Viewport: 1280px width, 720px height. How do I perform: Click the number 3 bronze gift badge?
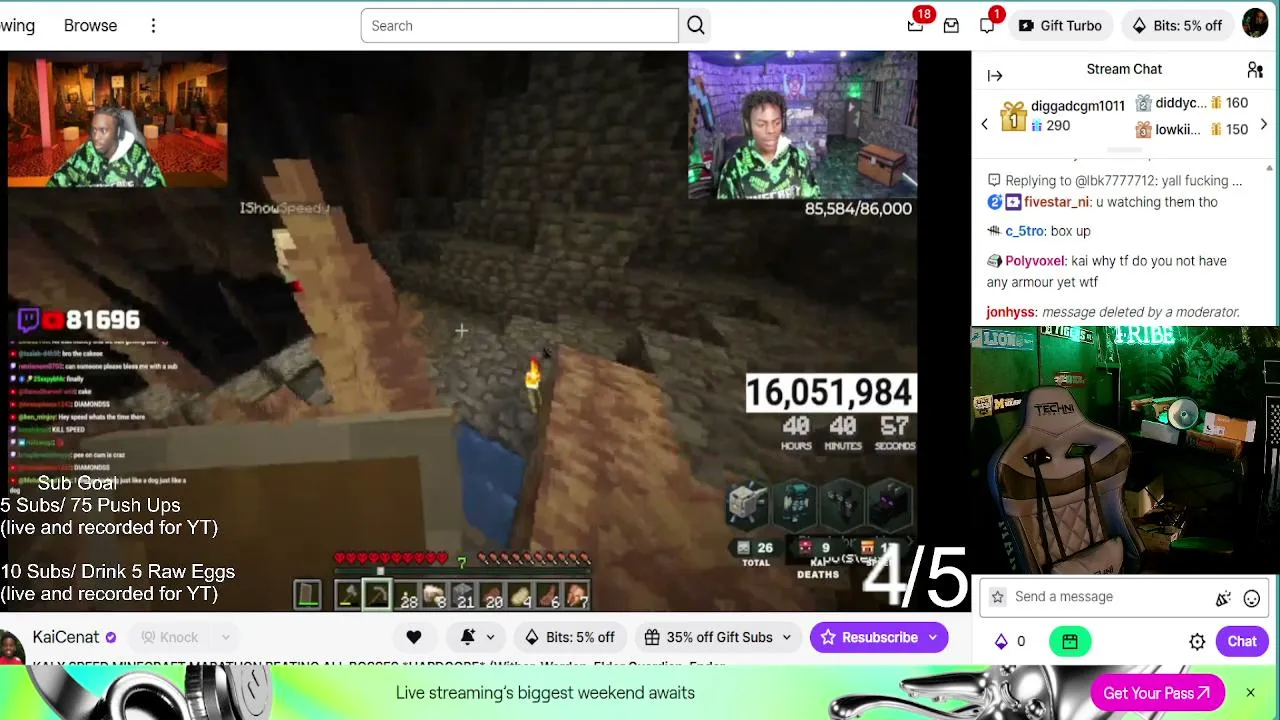tap(1143, 129)
